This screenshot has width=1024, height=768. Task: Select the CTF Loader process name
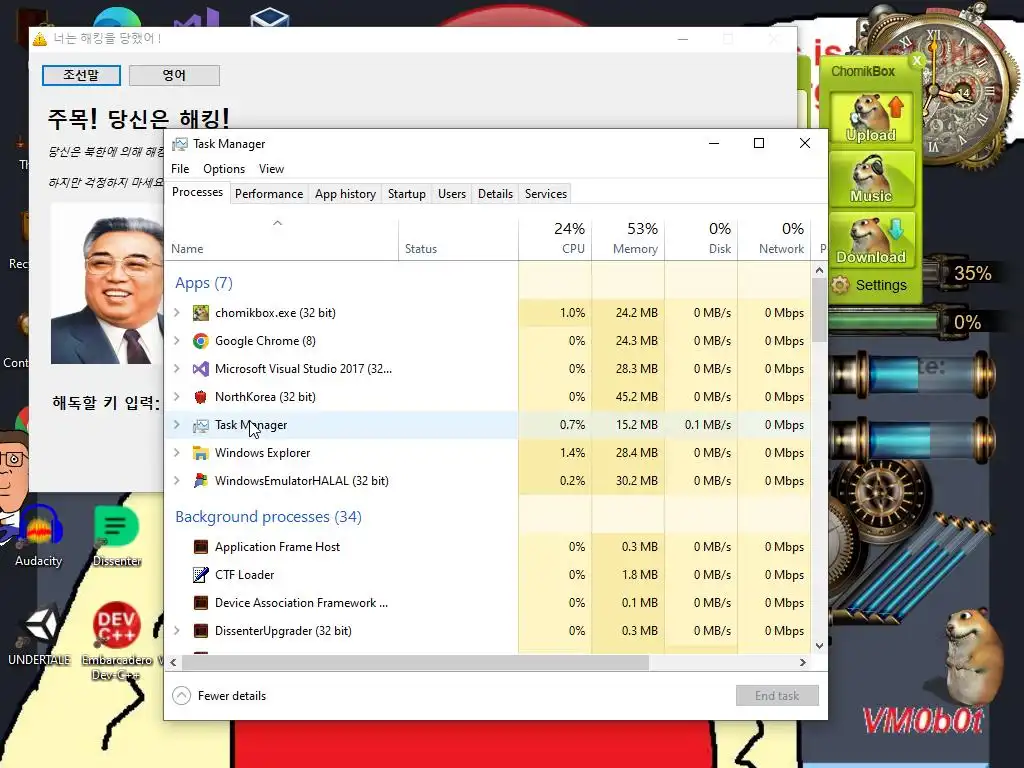[x=245, y=575]
